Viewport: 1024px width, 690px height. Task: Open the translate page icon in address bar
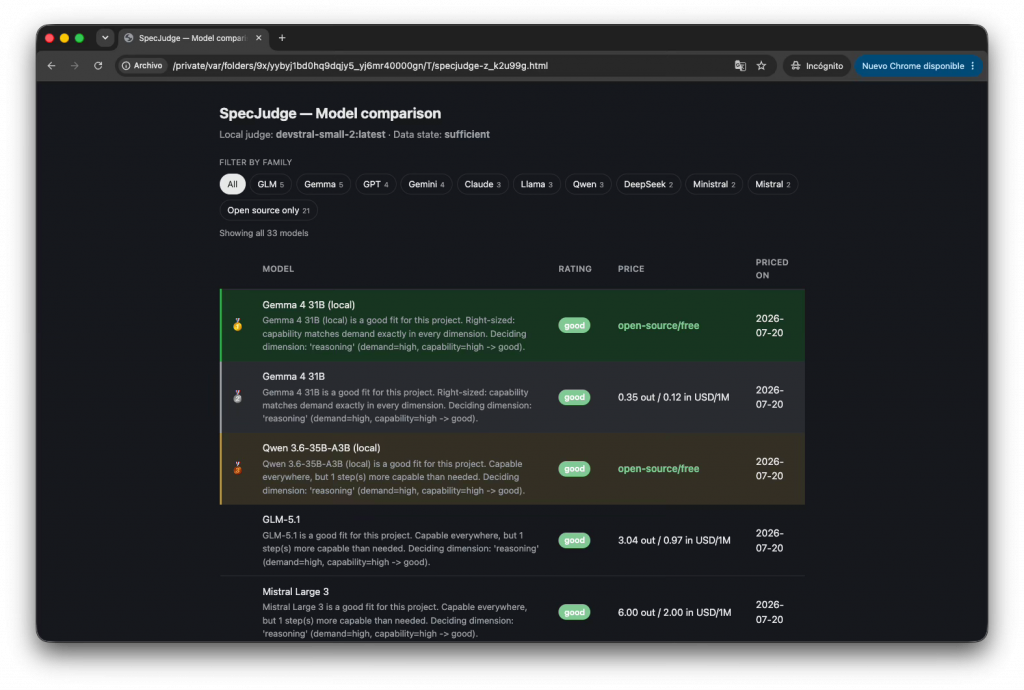(x=740, y=66)
